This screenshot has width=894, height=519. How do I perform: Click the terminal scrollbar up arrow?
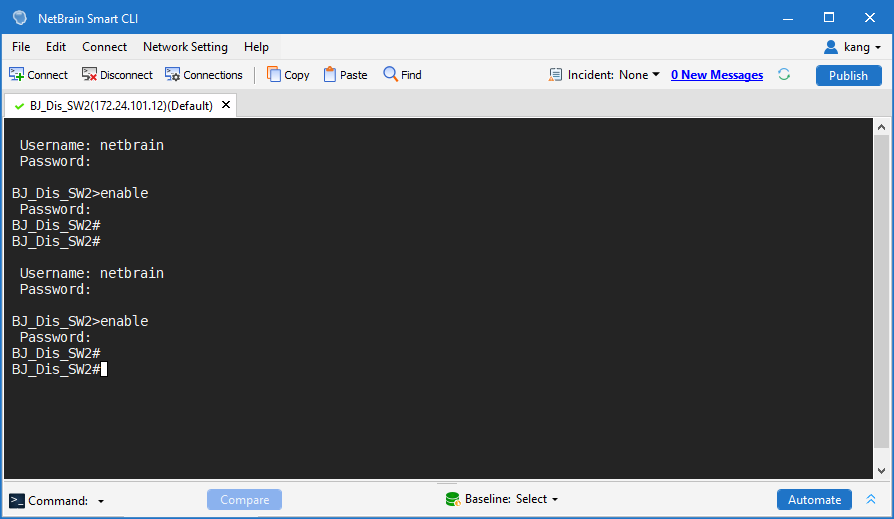(881, 127)
